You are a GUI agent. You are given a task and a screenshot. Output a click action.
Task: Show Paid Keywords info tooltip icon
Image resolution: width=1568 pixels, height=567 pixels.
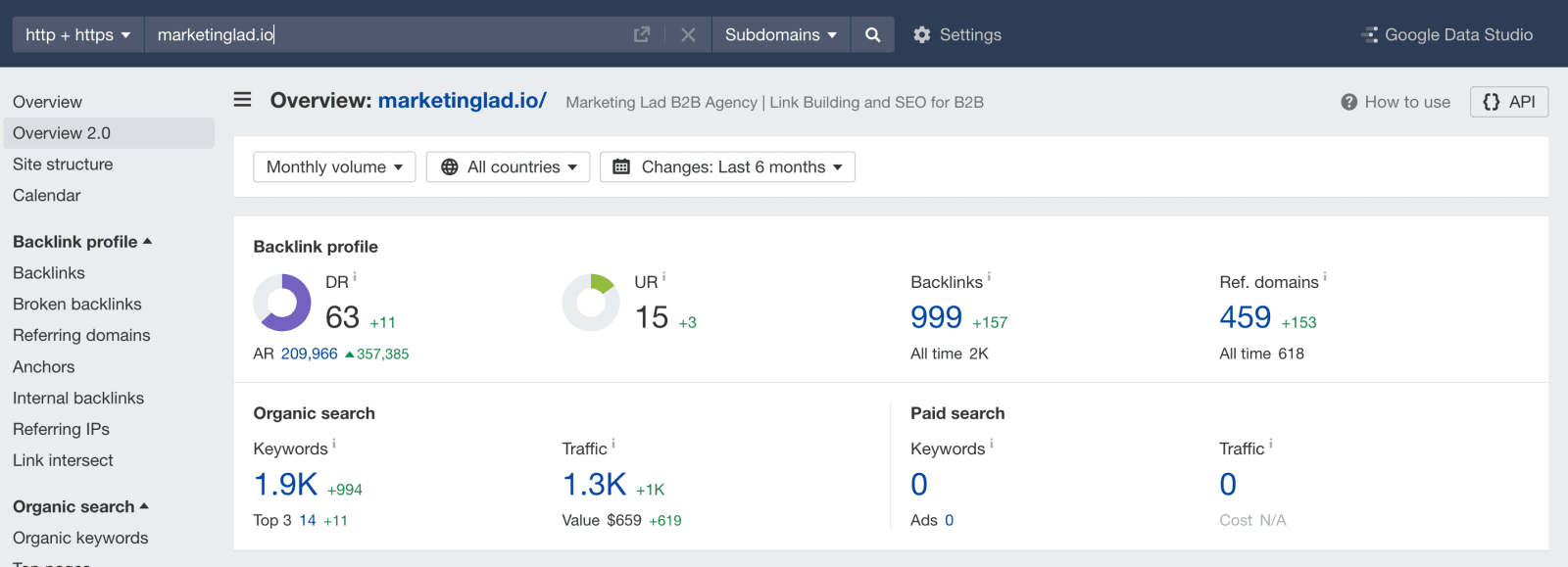(992, 444)
